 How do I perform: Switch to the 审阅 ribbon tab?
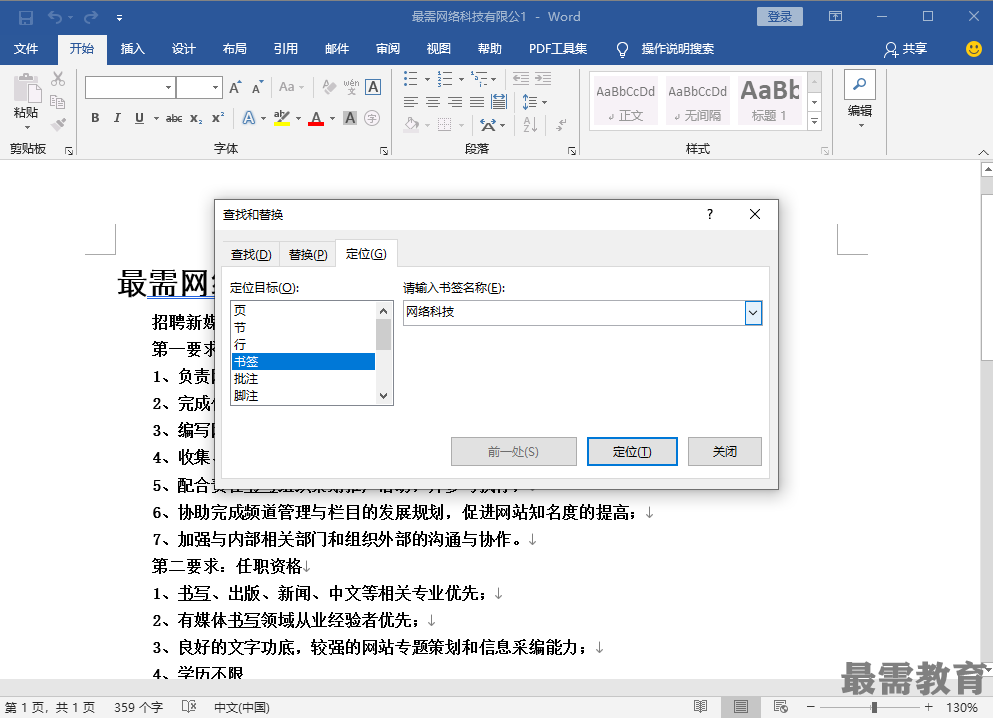point(388,49)
